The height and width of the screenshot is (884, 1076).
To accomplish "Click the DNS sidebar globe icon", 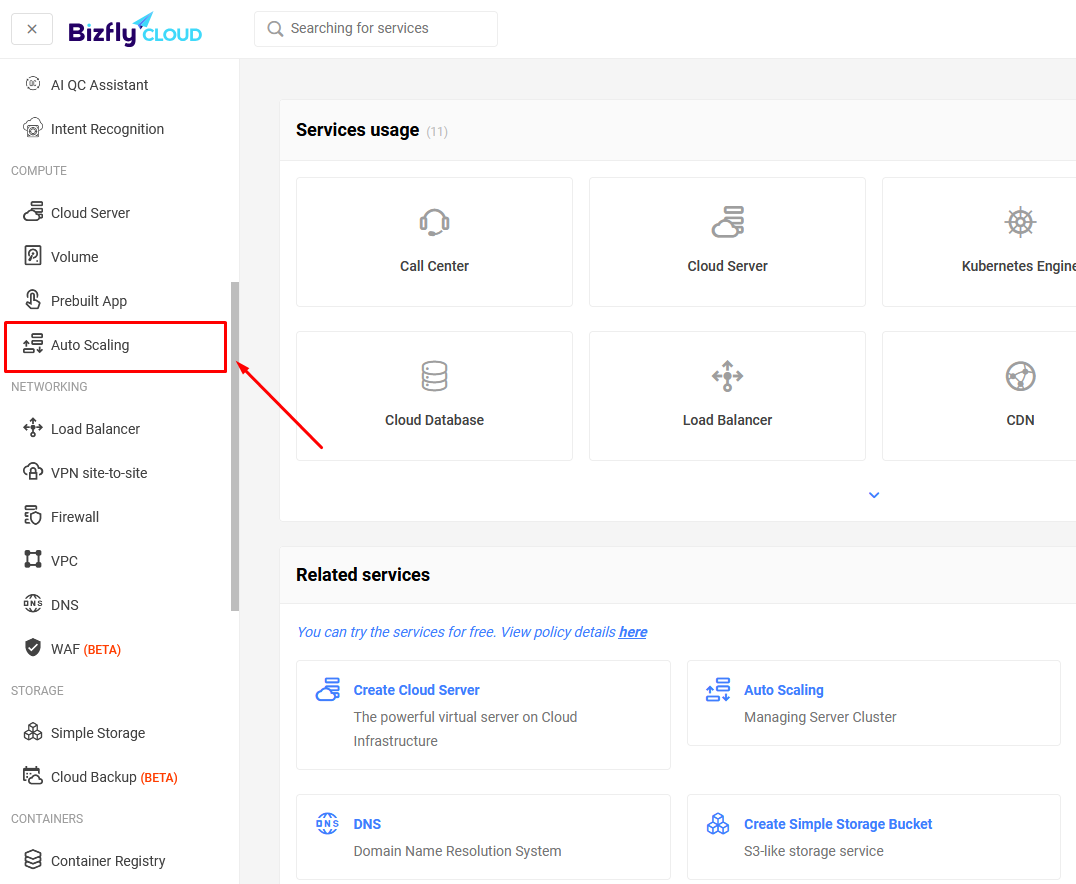I will point(33,604).
